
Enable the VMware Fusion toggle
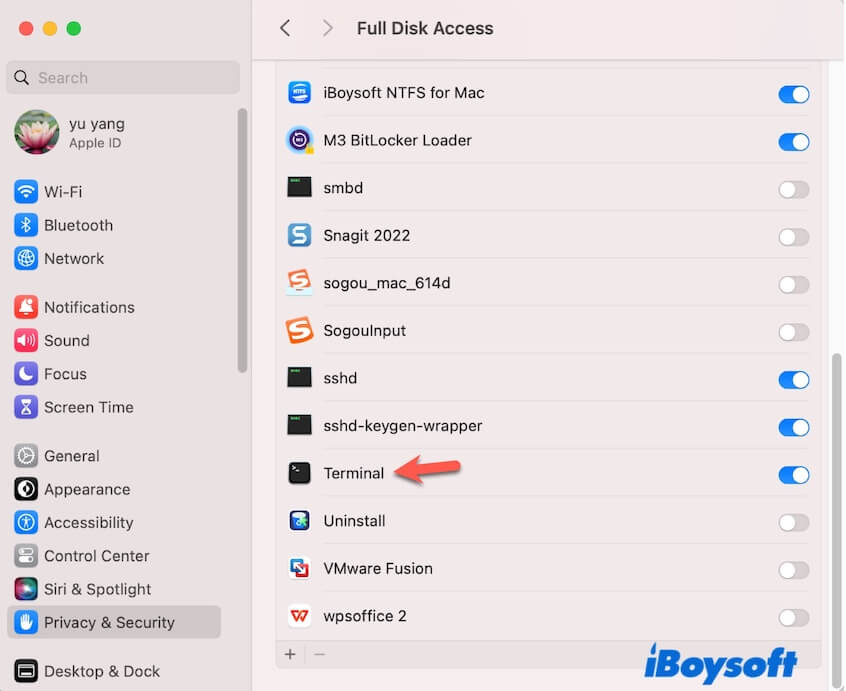coord(793,569)
